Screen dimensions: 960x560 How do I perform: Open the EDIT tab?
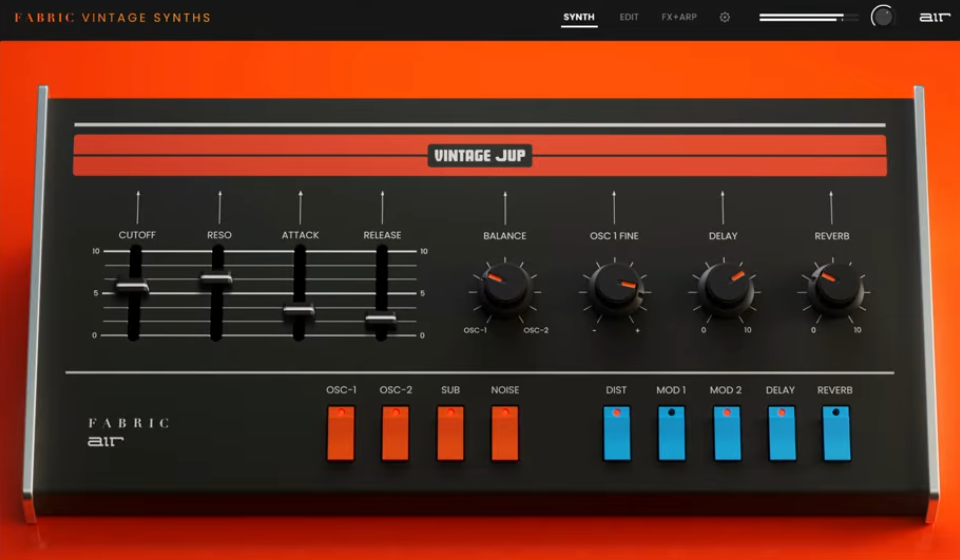(x=629, y=17)
